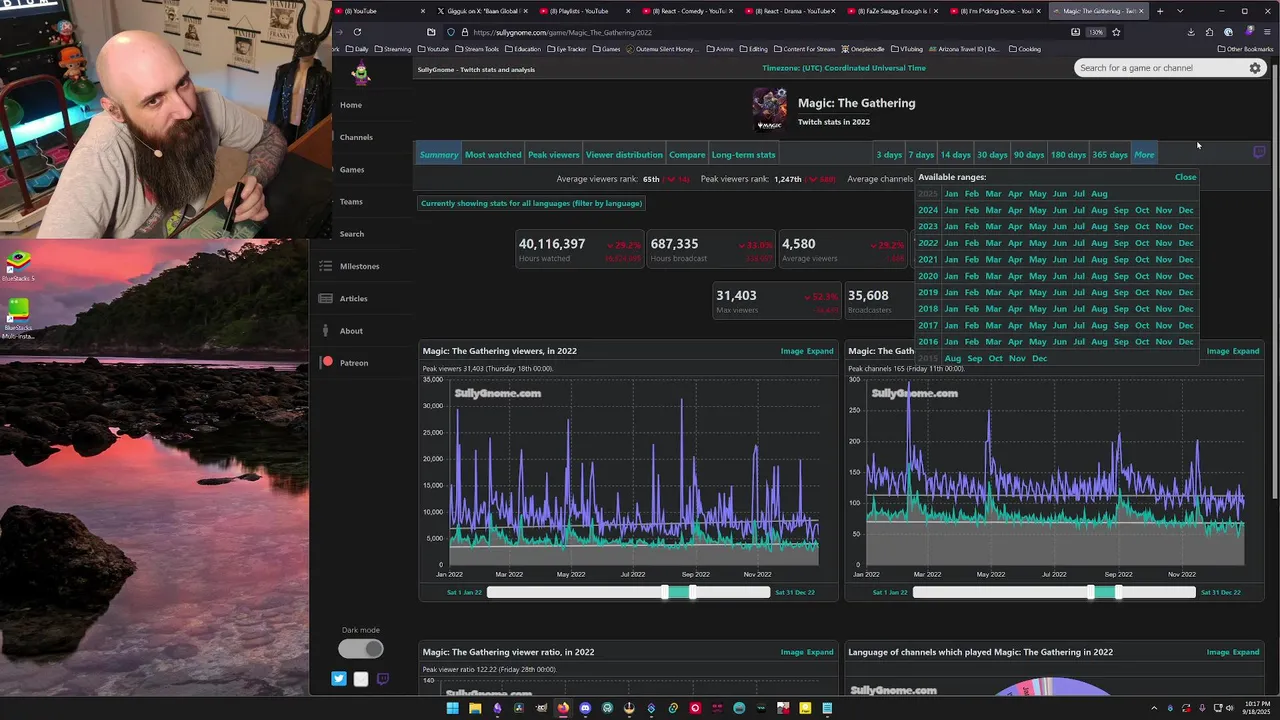Viewport: 1280px width, 720px height.
Task: Switch to the Compare tab
Action: tap(687, 155)
